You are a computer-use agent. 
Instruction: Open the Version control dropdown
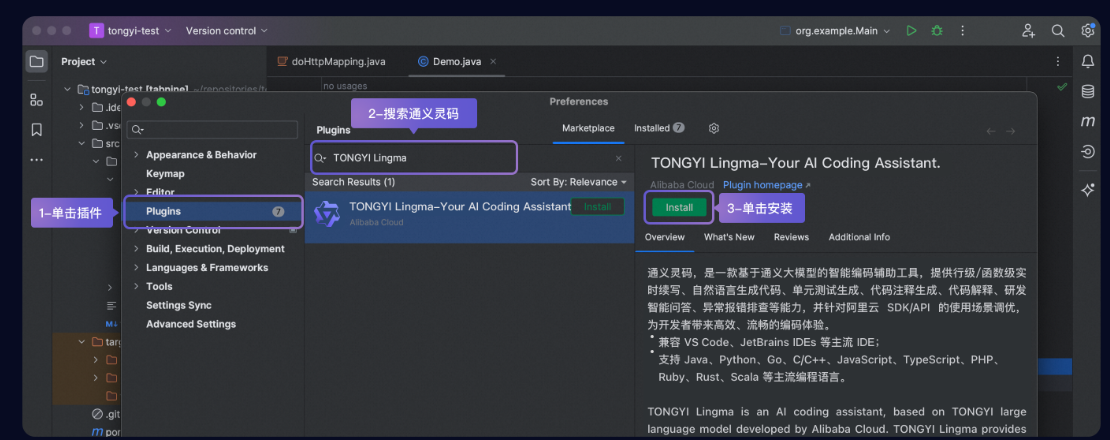coord(227,30)
